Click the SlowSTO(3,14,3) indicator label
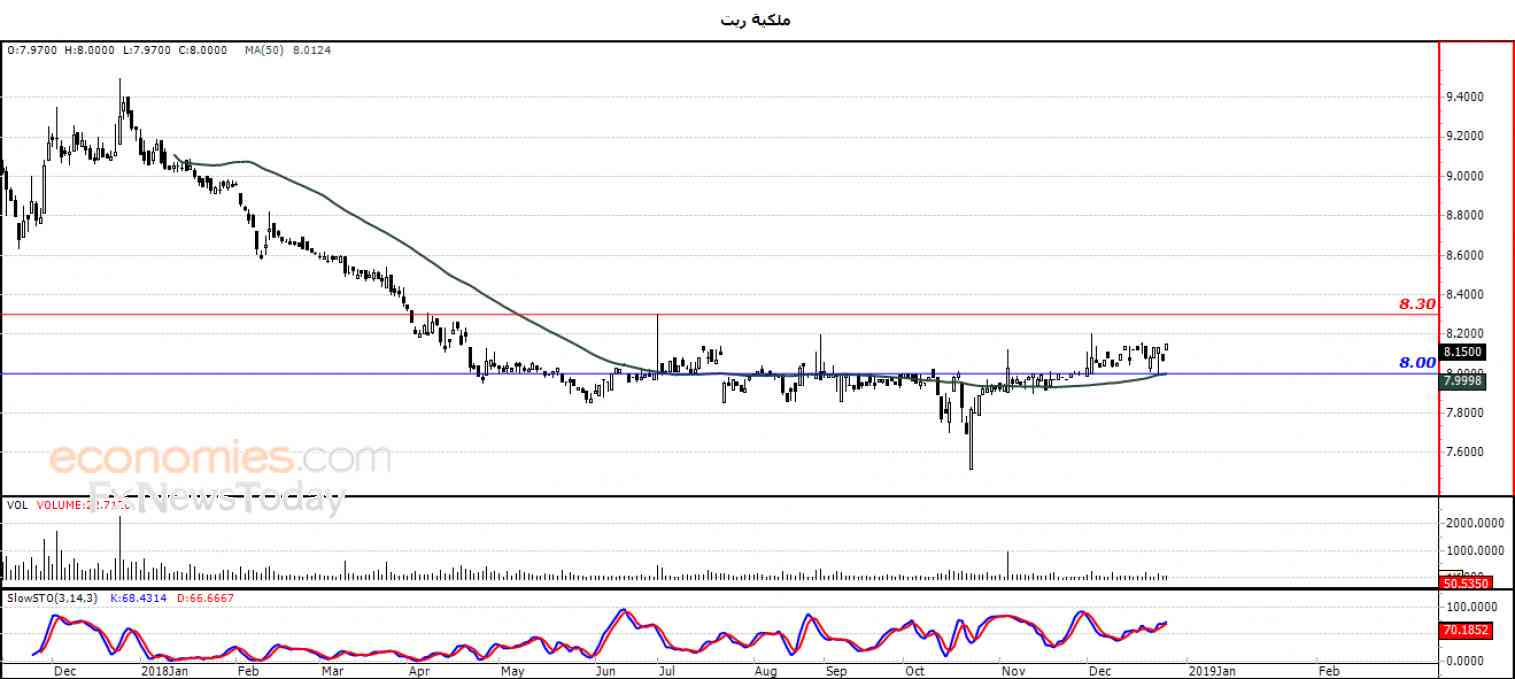Viewport: 1515px width, 679px height. (x=50, y=597)
